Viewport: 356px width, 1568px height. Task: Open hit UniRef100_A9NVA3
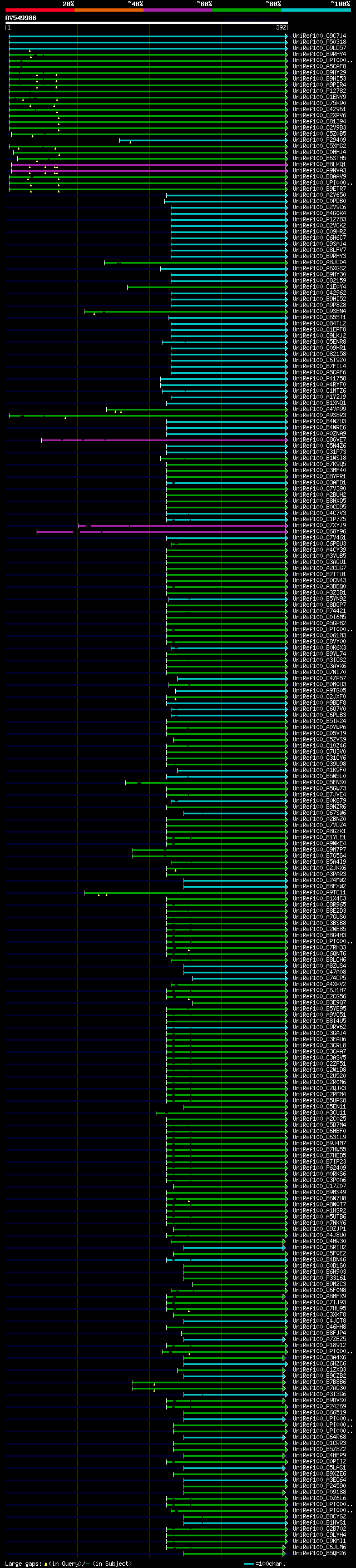pos(319,170)
